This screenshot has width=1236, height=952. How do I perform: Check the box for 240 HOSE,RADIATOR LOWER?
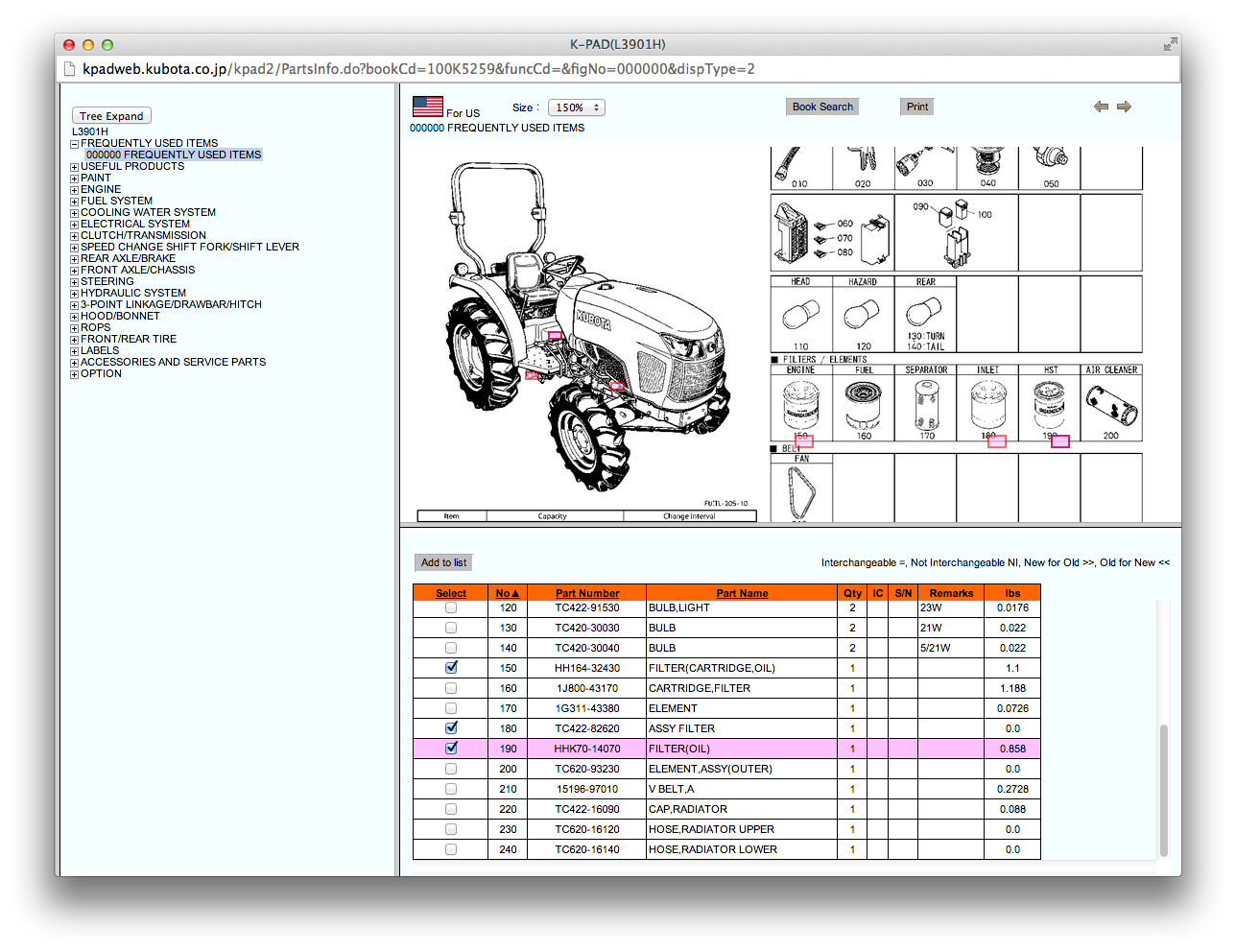pos(451,849)
